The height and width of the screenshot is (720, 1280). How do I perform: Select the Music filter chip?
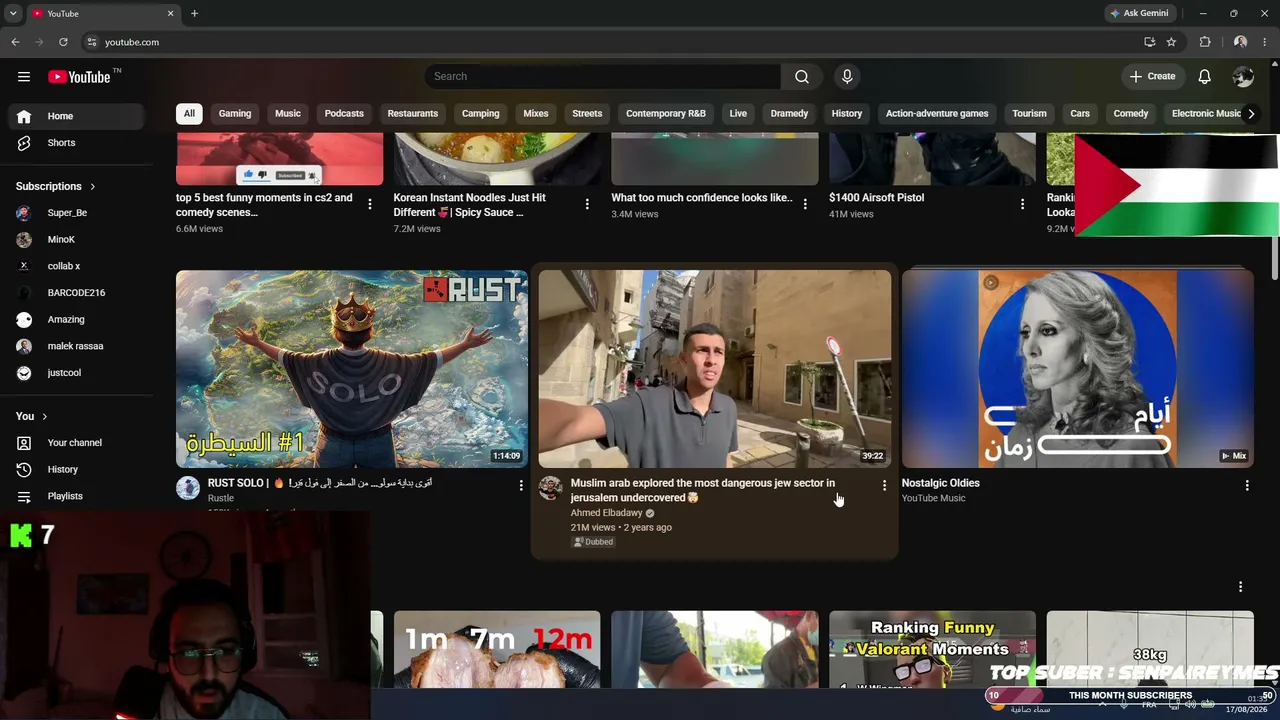point(288,114)
